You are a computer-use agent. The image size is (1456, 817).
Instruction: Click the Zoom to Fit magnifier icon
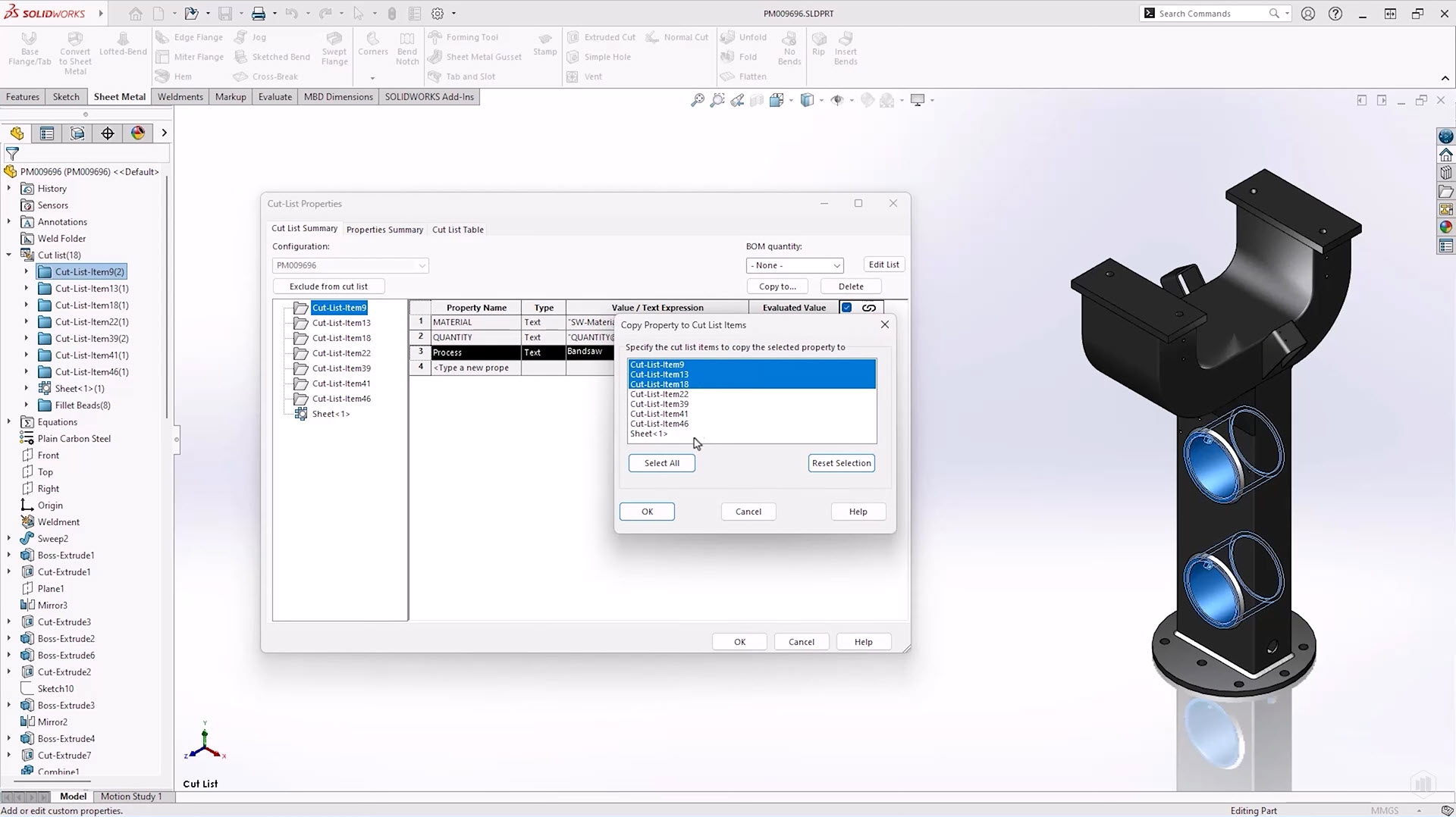click(697, 100)
